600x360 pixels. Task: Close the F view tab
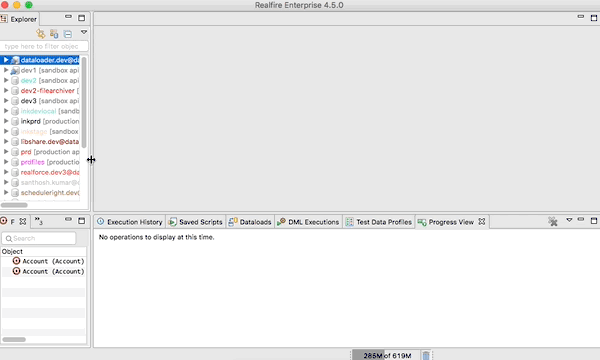coord(23,221)
